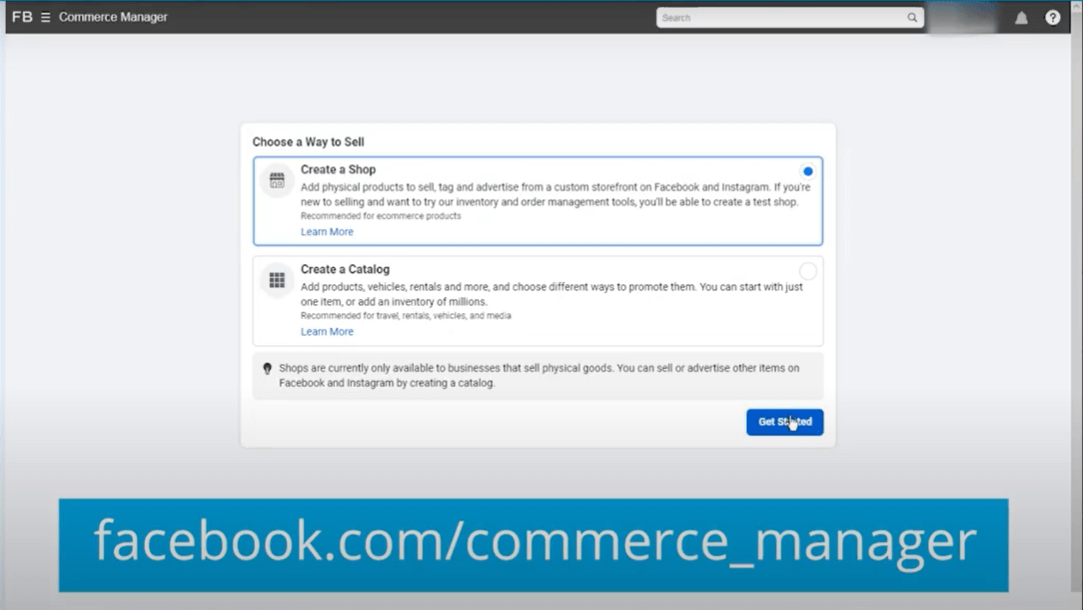Image resolution: width=1083 pixels, height=610 pixels.
Task: Click the Create a Shop heading
Action: (x=338, y=170)
